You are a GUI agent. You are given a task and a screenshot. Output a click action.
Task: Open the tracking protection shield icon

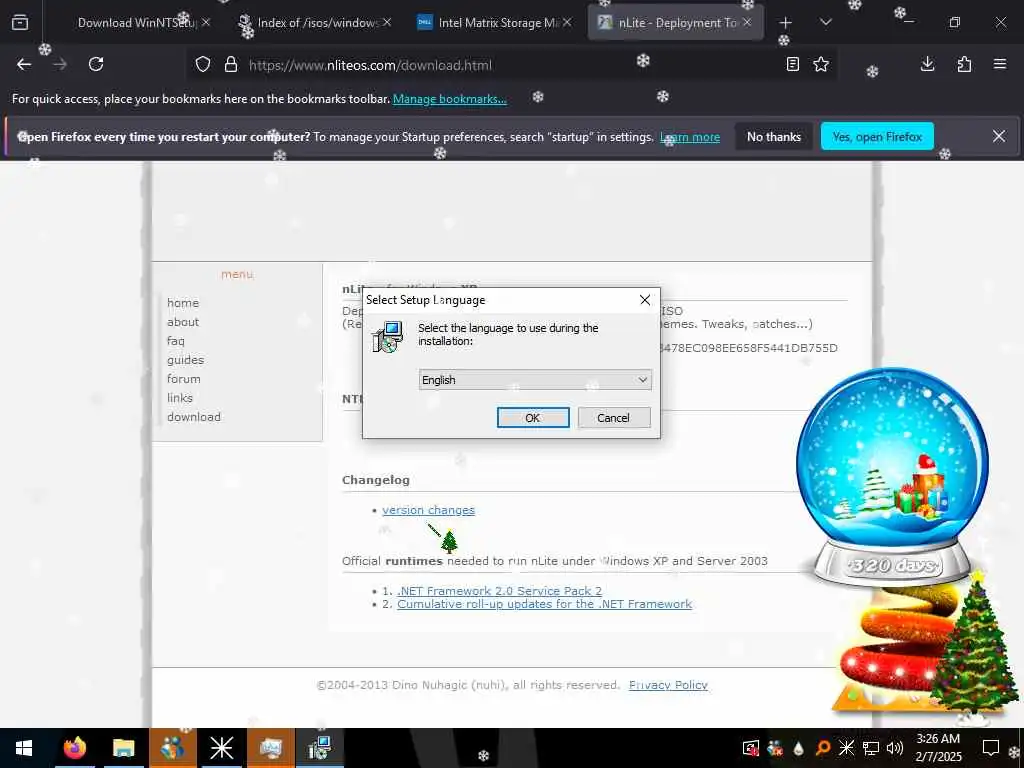203,65
